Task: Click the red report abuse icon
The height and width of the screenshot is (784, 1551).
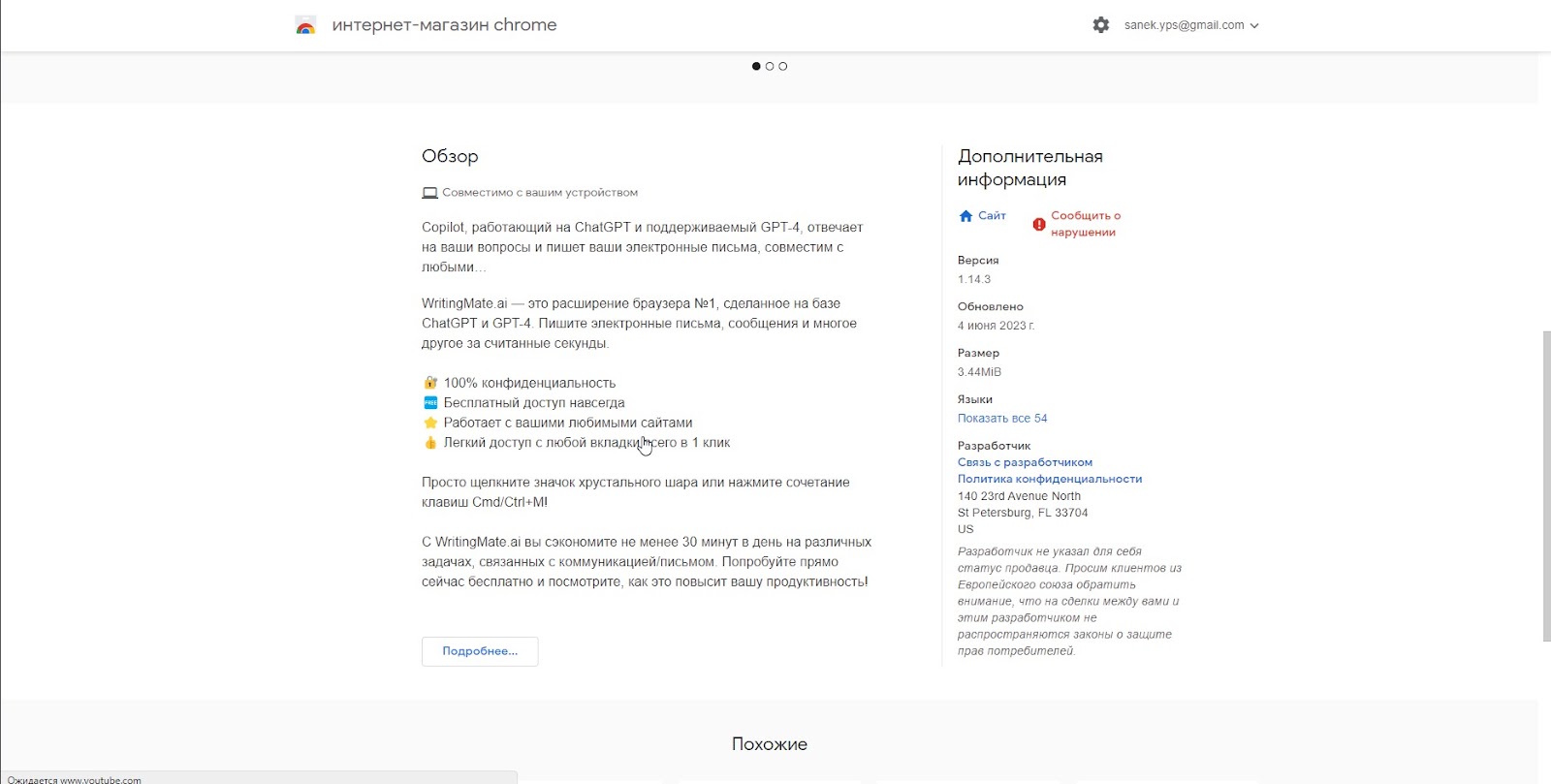Action: tap(1039, 224)
